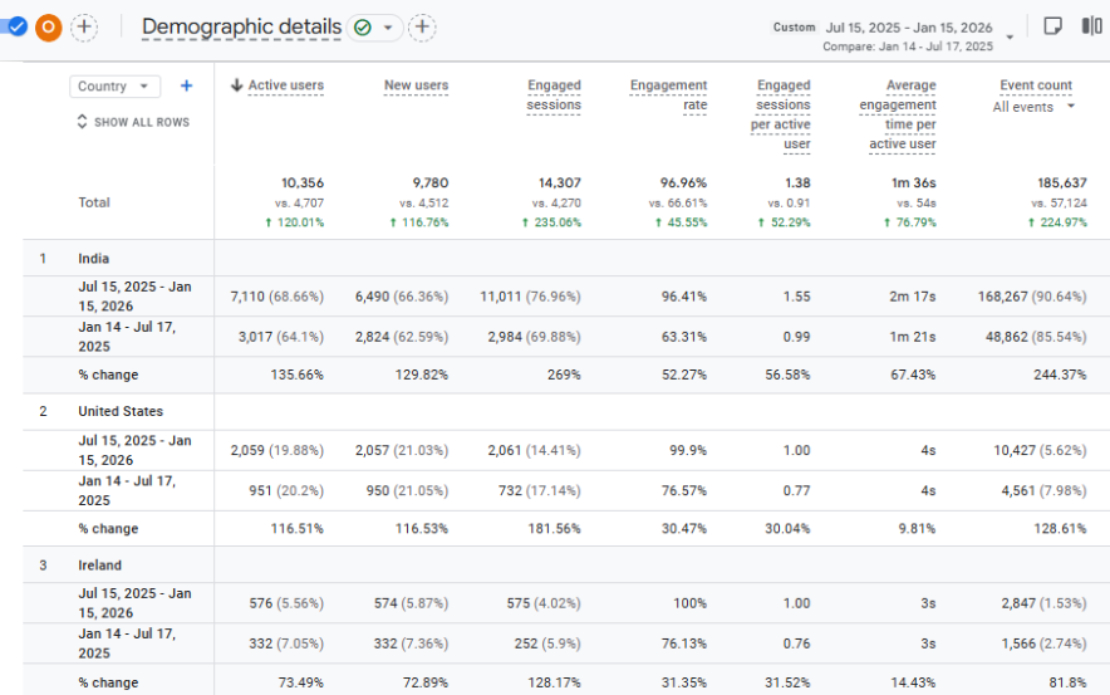Click the plus icon after the report title
Viewport: 1110px width, 695px height.
click(x=422, y=28)
